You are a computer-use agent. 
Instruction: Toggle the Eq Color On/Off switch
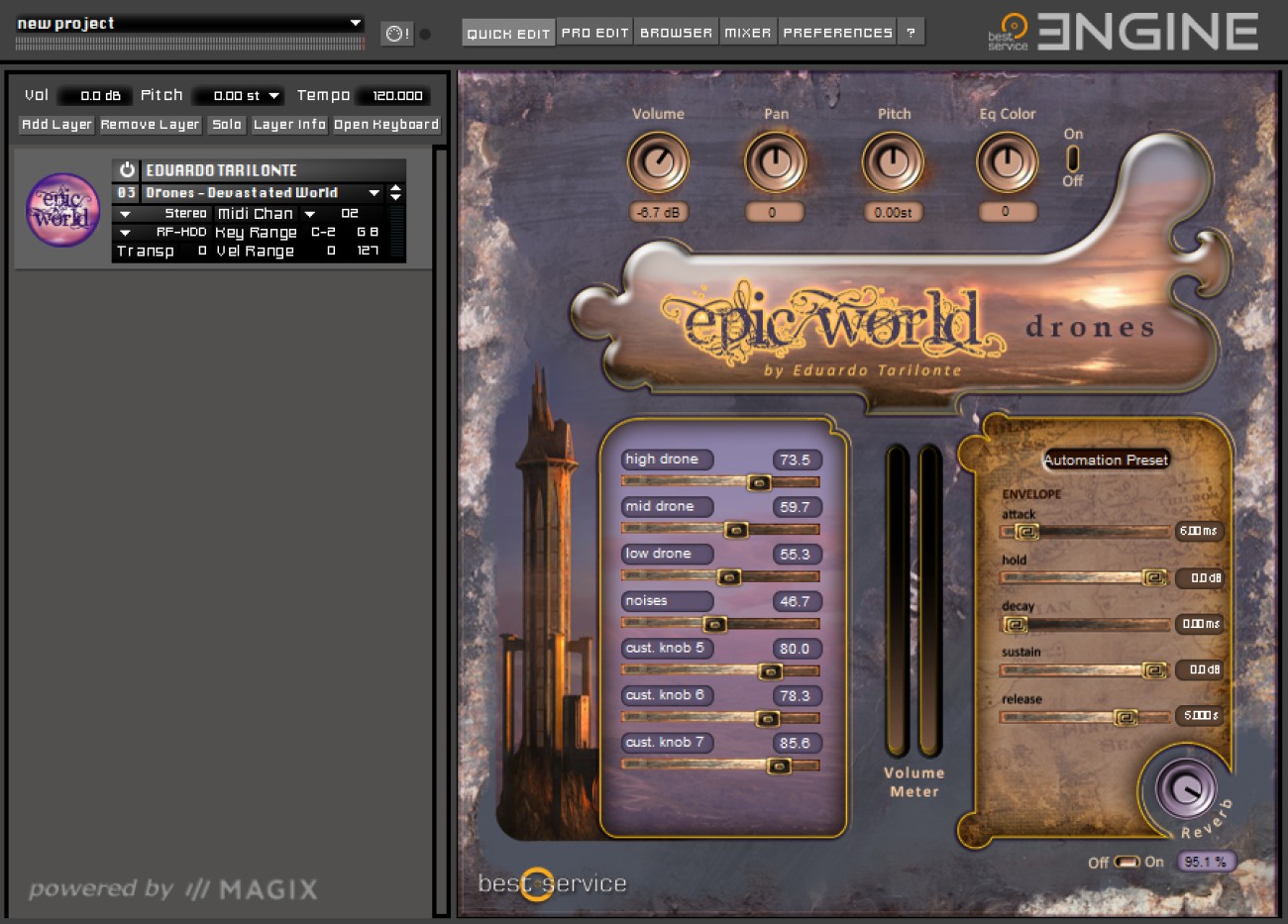pyautogui.click(x=1072, y=158)
